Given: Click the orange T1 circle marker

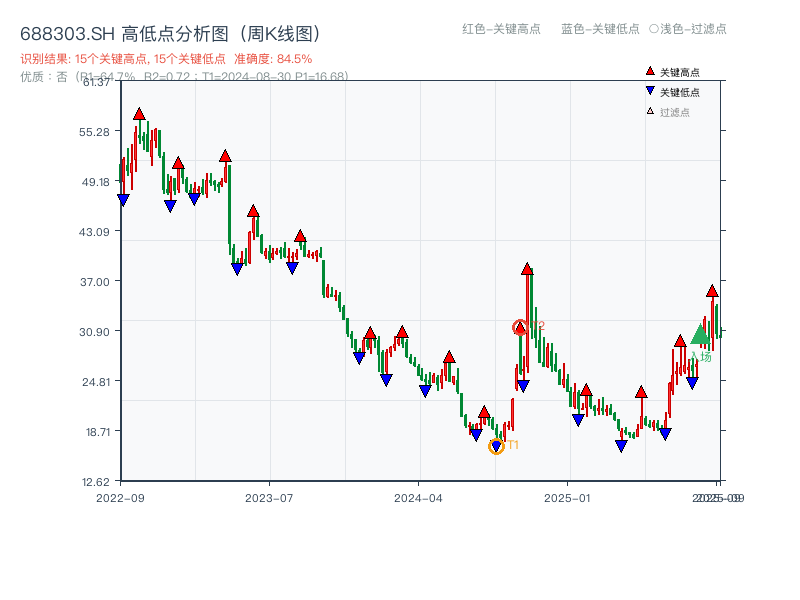Looking at the screenshot, I should [x=496, y=446].
